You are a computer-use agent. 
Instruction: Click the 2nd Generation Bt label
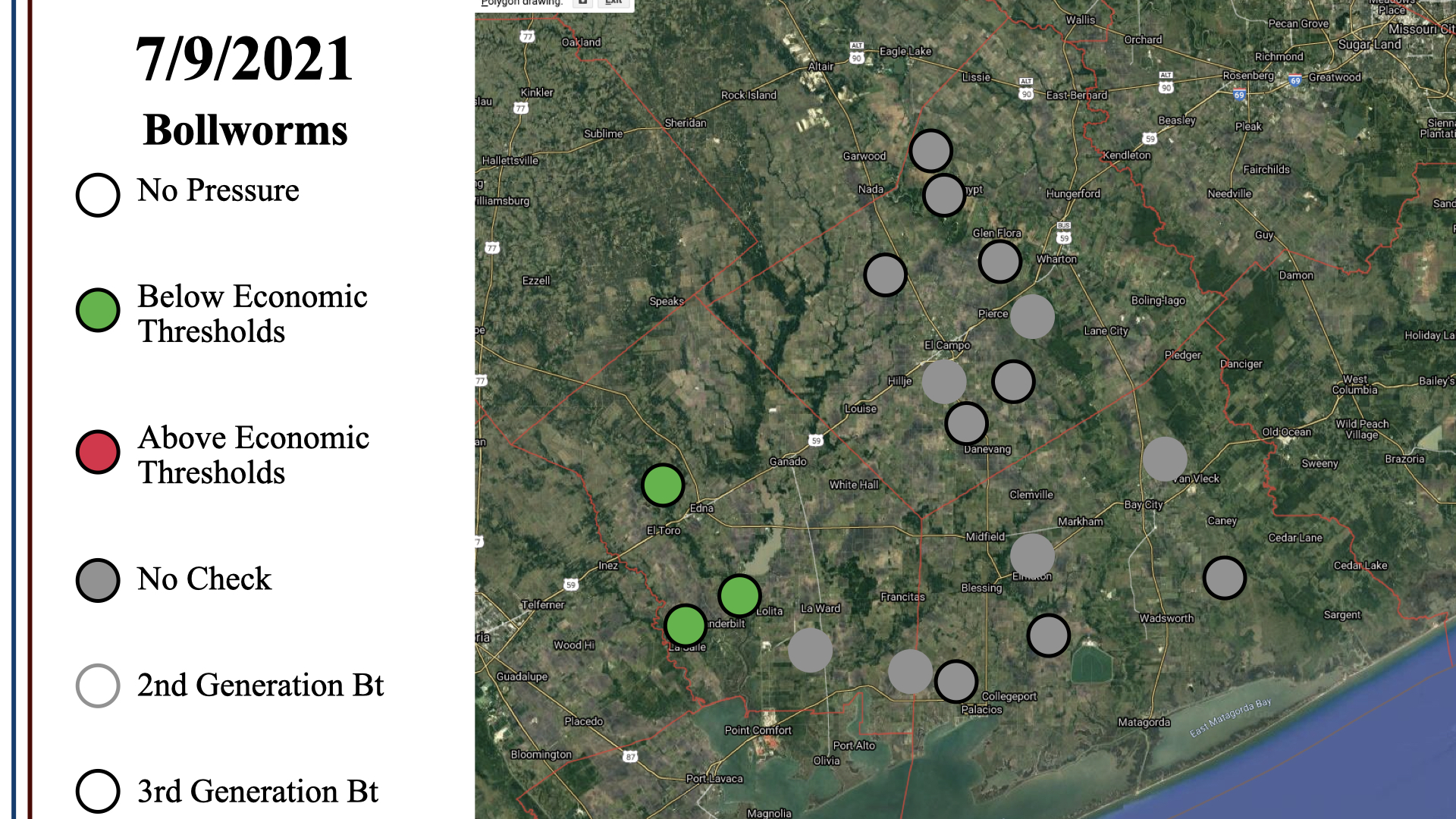coord(261,686)
